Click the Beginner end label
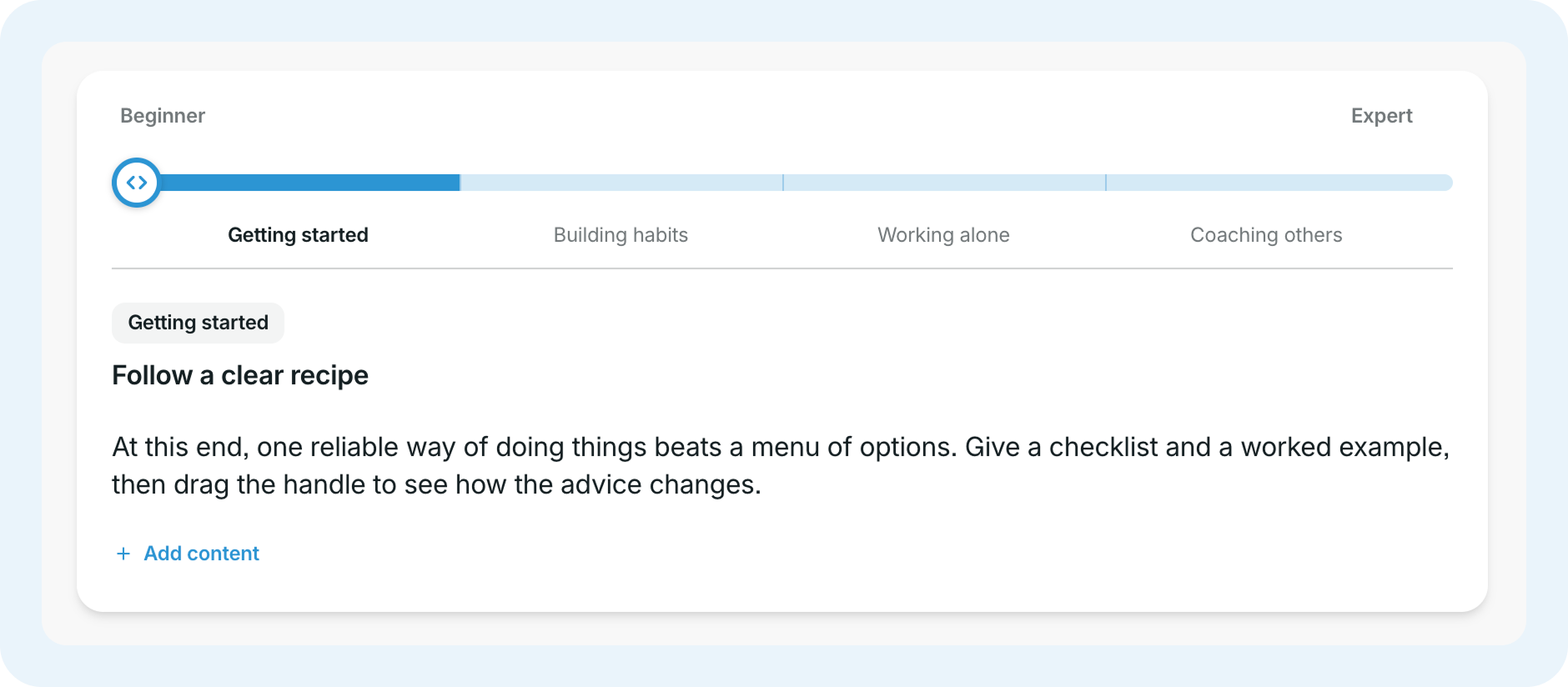1568x687 pixels. (x=163, y=116)
